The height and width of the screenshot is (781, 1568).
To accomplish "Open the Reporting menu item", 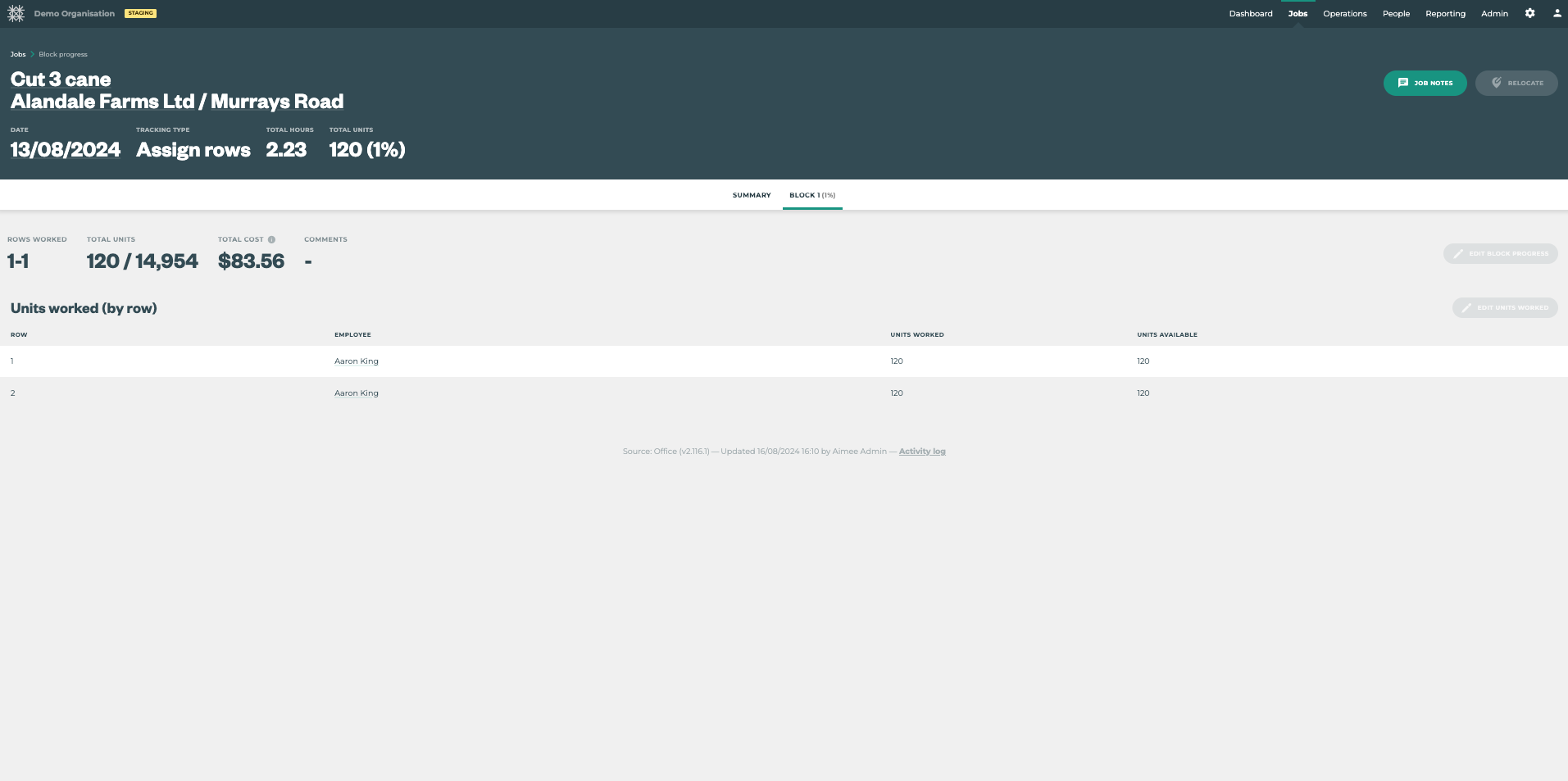I will pos(1444,13).
